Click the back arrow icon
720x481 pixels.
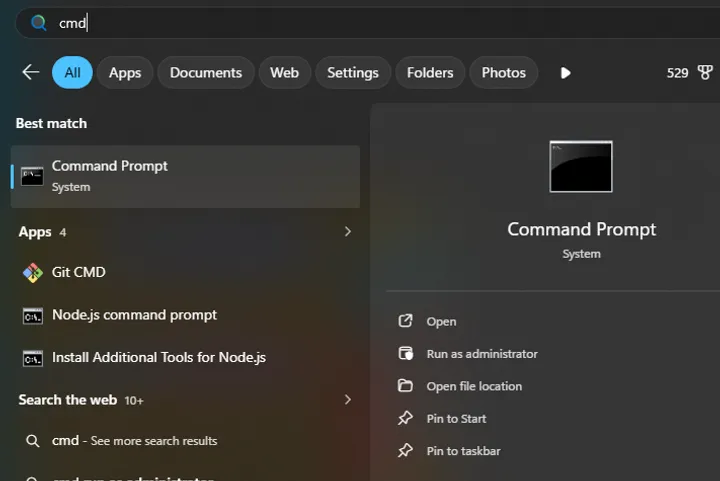(x=30, y=73)
